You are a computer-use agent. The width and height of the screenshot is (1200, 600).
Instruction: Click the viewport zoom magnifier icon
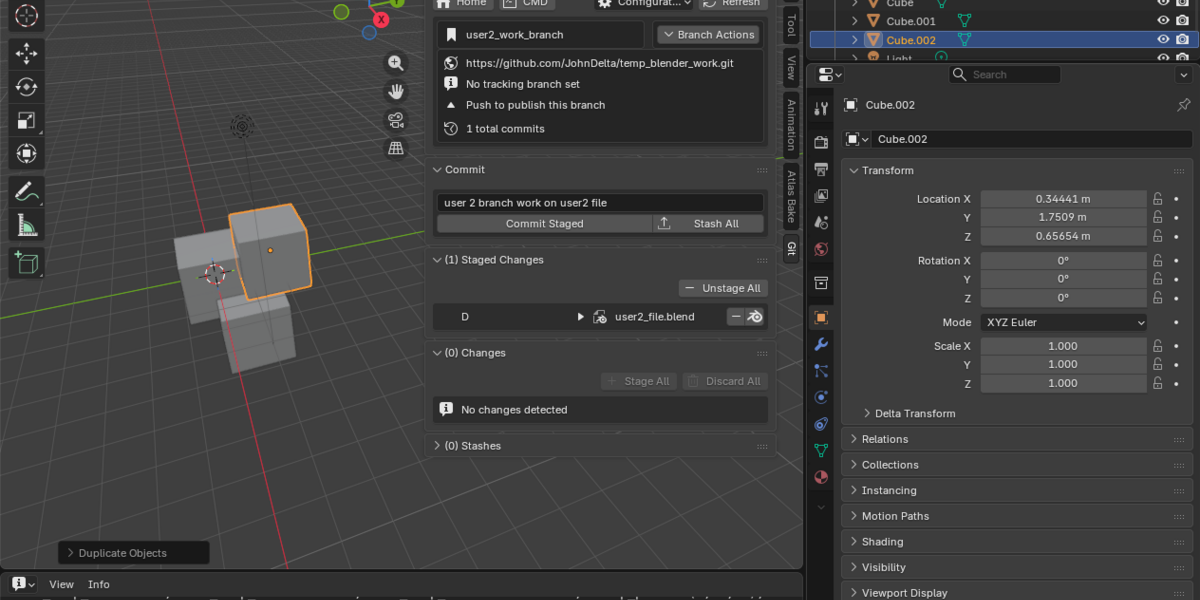coord(396,63)
